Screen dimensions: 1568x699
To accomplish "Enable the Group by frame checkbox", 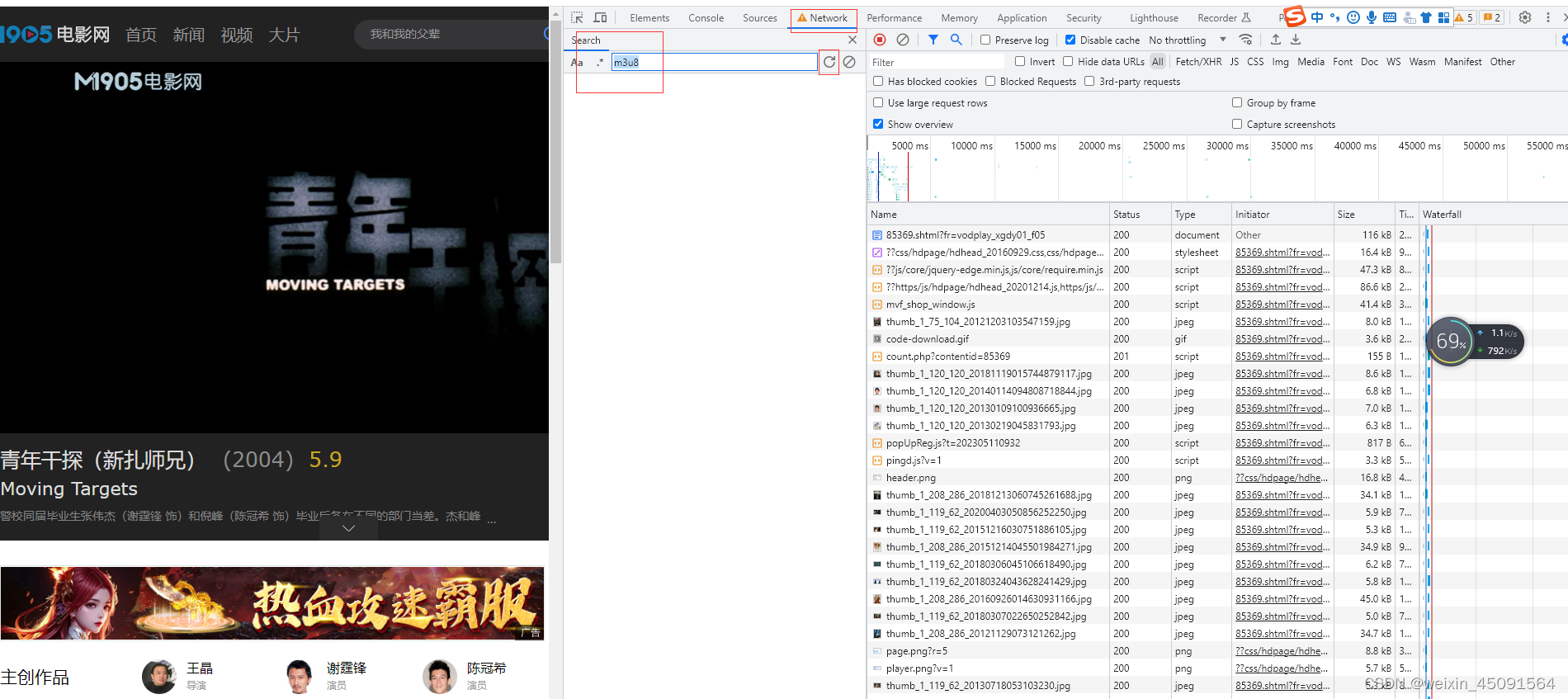I will (1237, 102).
